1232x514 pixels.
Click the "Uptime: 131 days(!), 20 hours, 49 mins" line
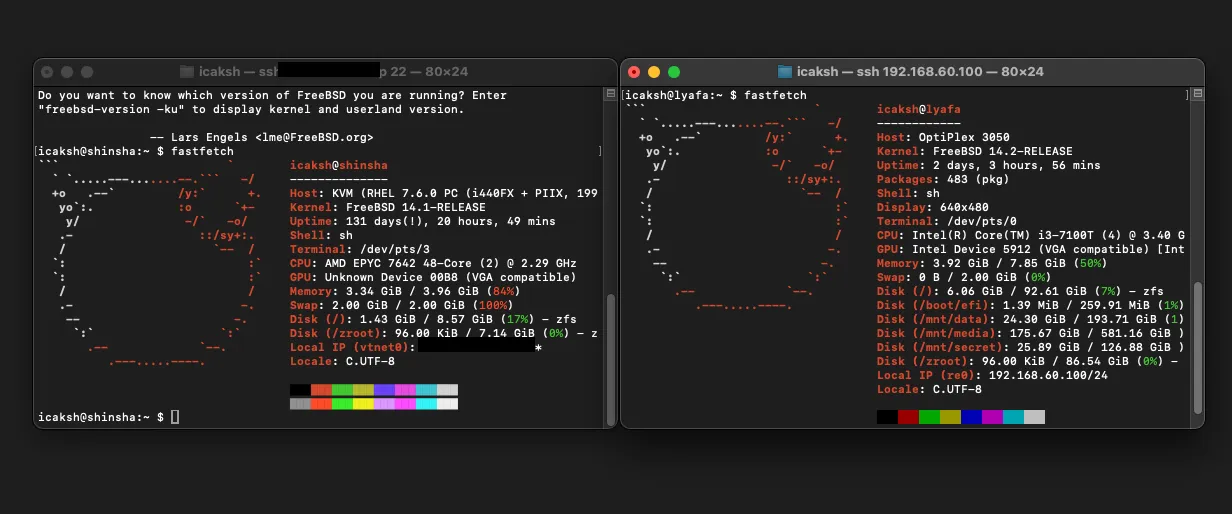tap(423, 221)
